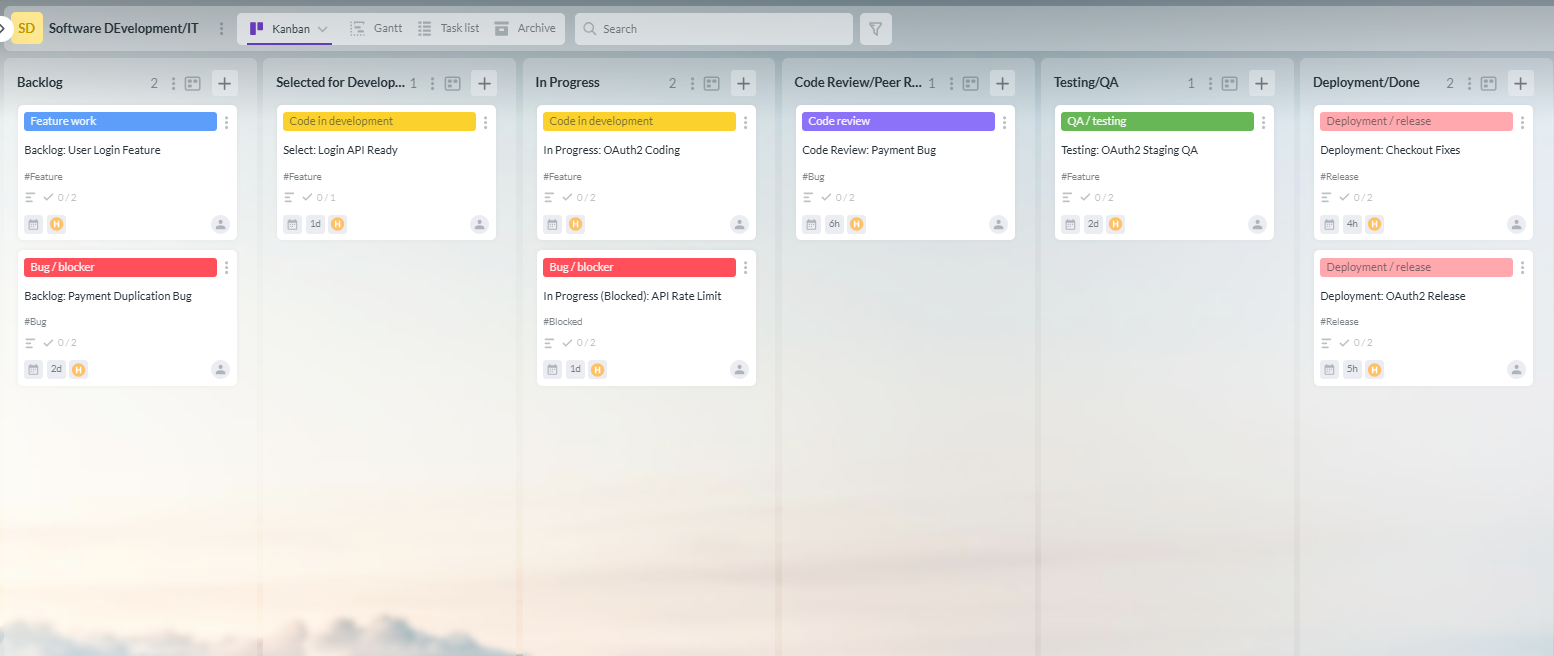The width and height of the screenshot is (1554, 656).
Task: Open the board options menu next to Software DEvelopment/IT
Action: [219, 28]
